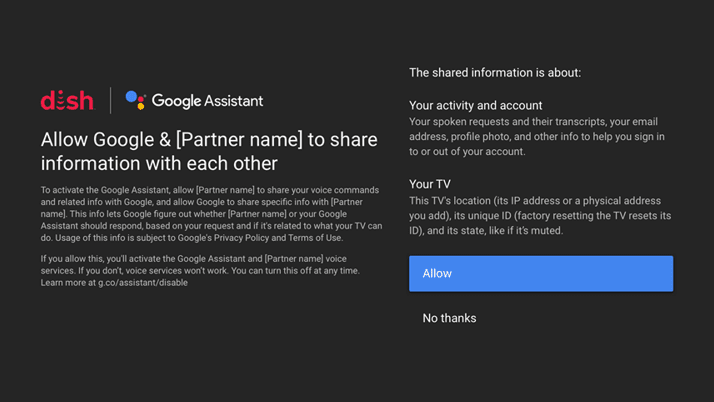Click the description starting 'This TV's location'
Image resolution: width=714 pixels, height=402 pixels.
pyautogui.click(x=540, y=215)
